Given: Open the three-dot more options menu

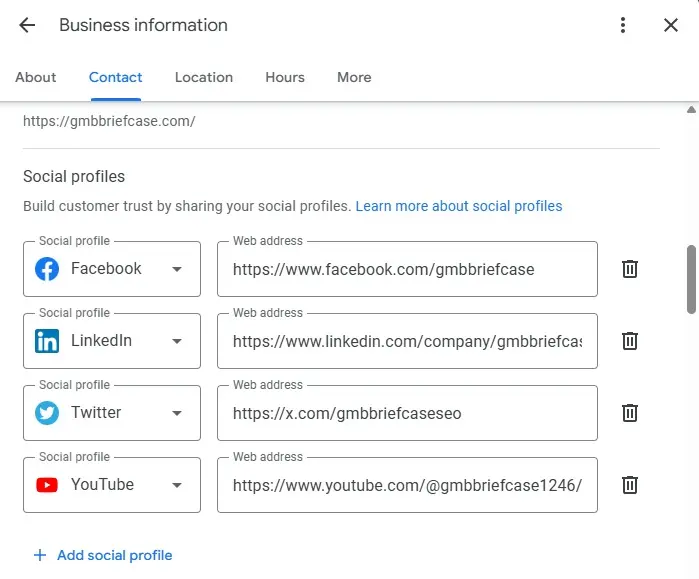Looking at the screenshot, I should 623,25.
